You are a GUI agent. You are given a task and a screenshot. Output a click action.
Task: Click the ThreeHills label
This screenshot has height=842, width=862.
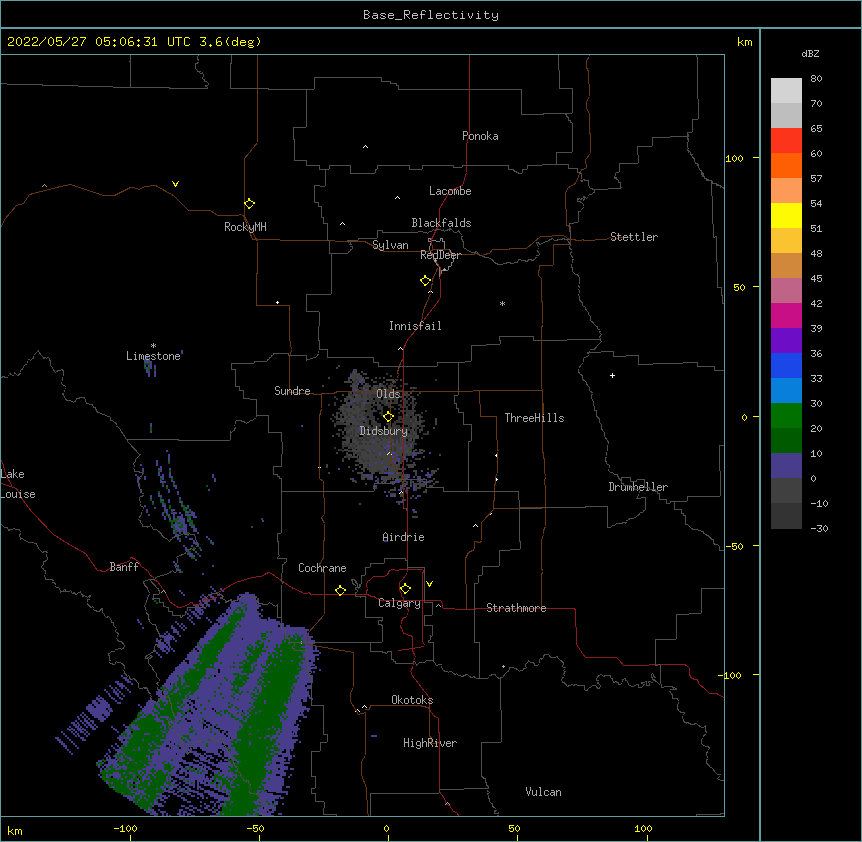click(534, 418)
